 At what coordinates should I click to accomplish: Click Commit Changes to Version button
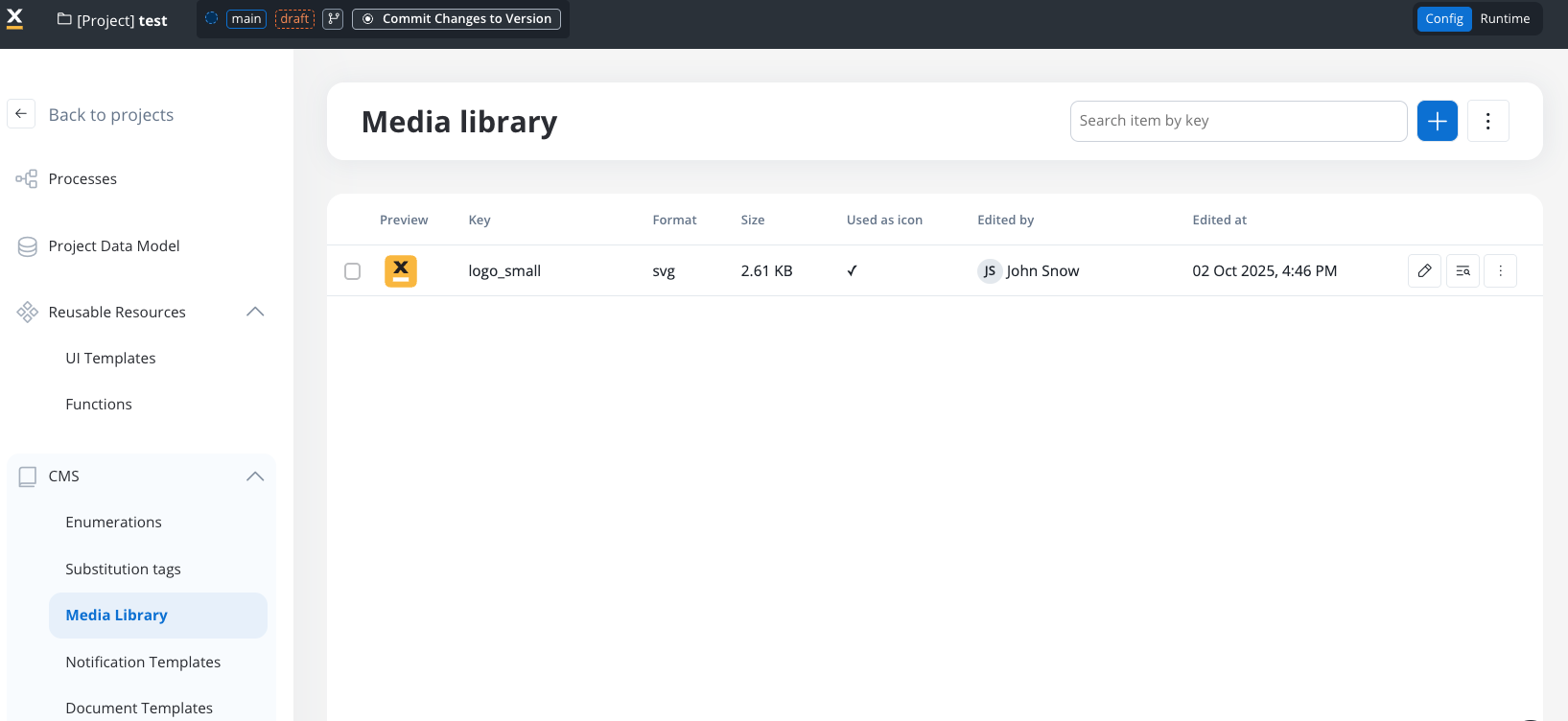456,19
